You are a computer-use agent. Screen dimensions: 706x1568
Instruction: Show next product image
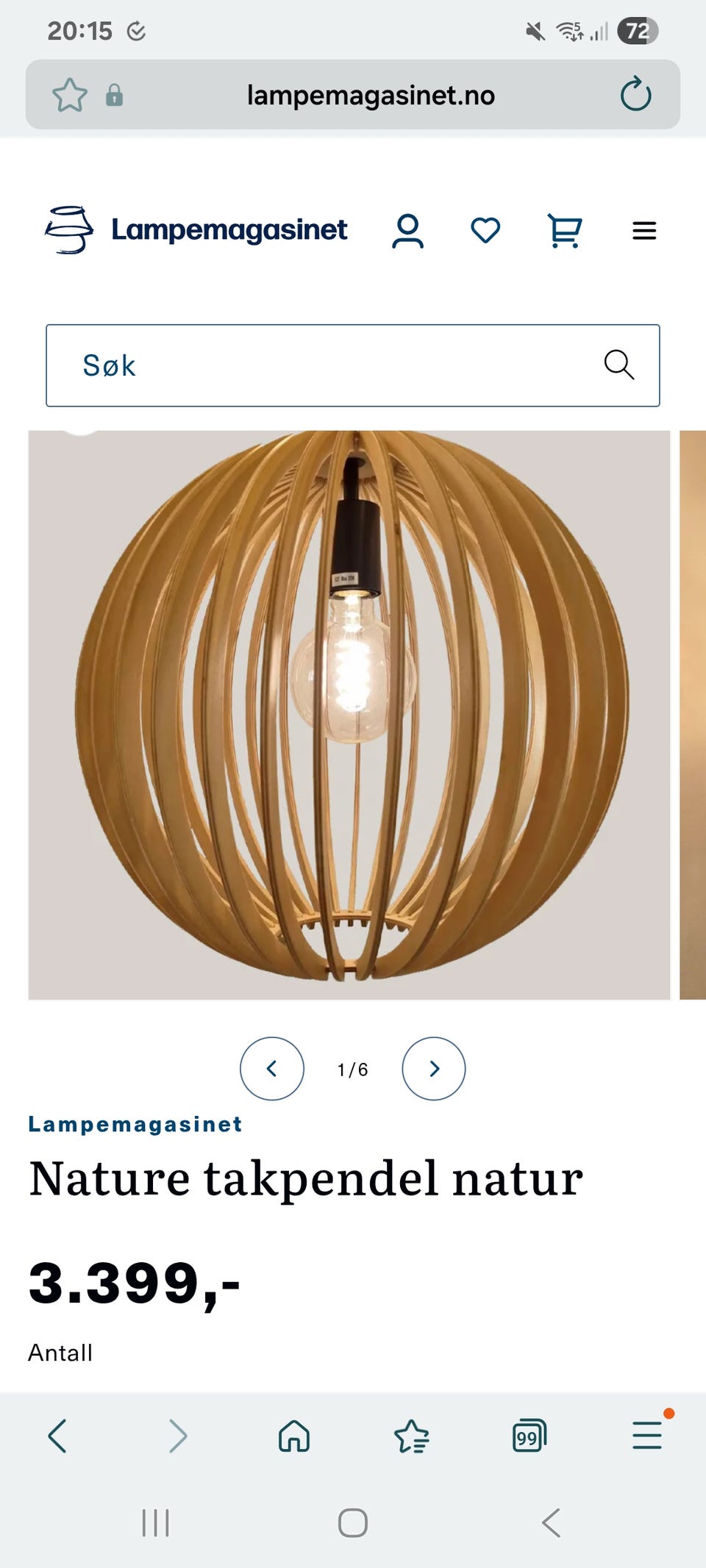tap(434, 1068)
